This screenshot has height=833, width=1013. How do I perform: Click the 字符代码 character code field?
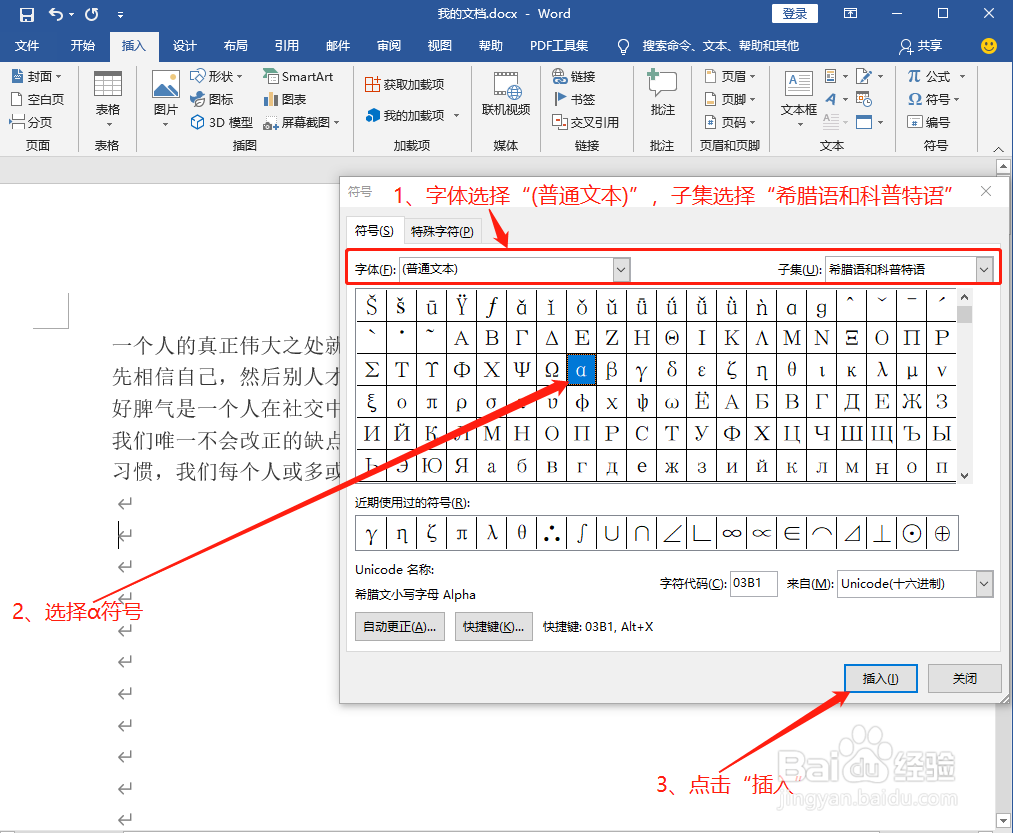[x=753, y=584]
